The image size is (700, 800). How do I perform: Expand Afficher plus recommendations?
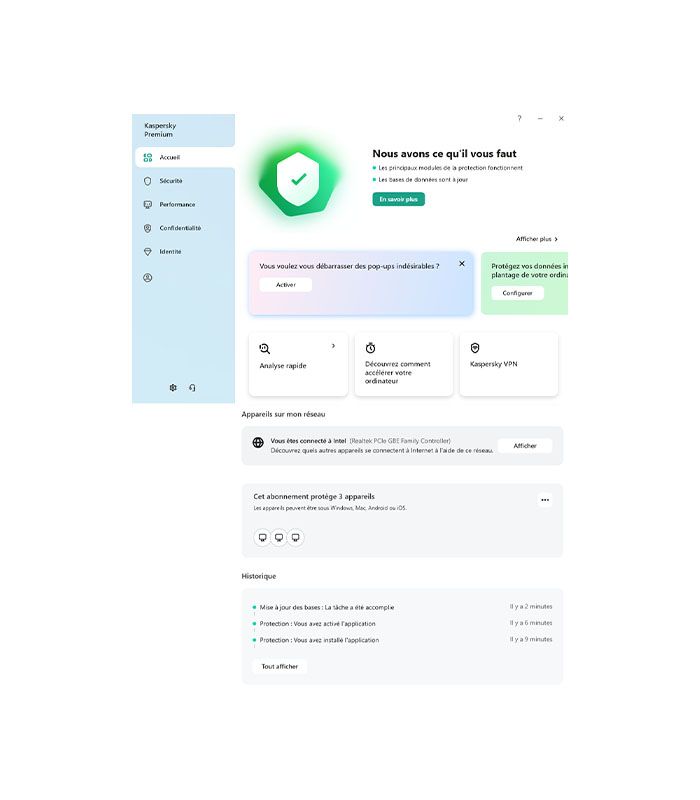pyautogui.click(x=536, y=239)
